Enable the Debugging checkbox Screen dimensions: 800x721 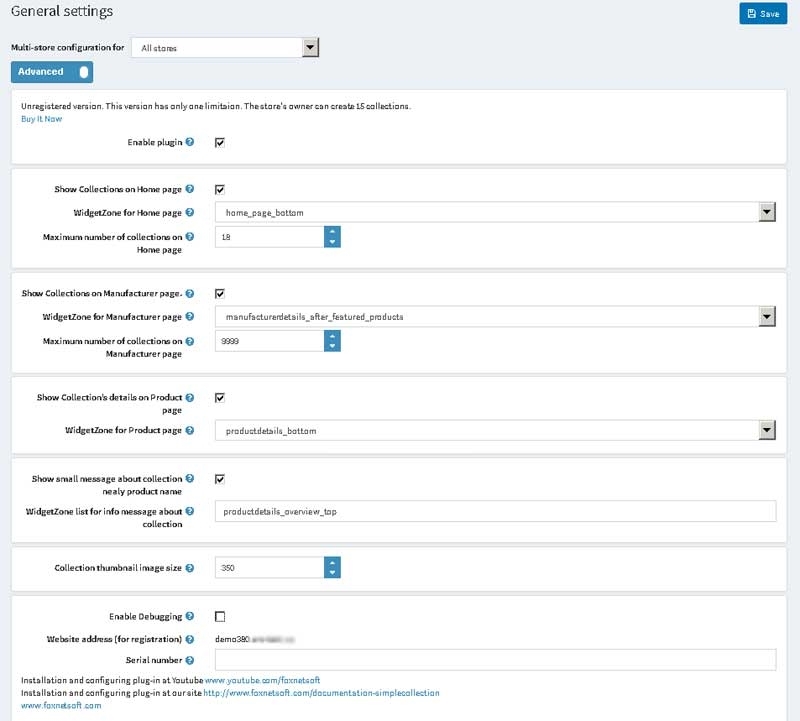[220, 617]
